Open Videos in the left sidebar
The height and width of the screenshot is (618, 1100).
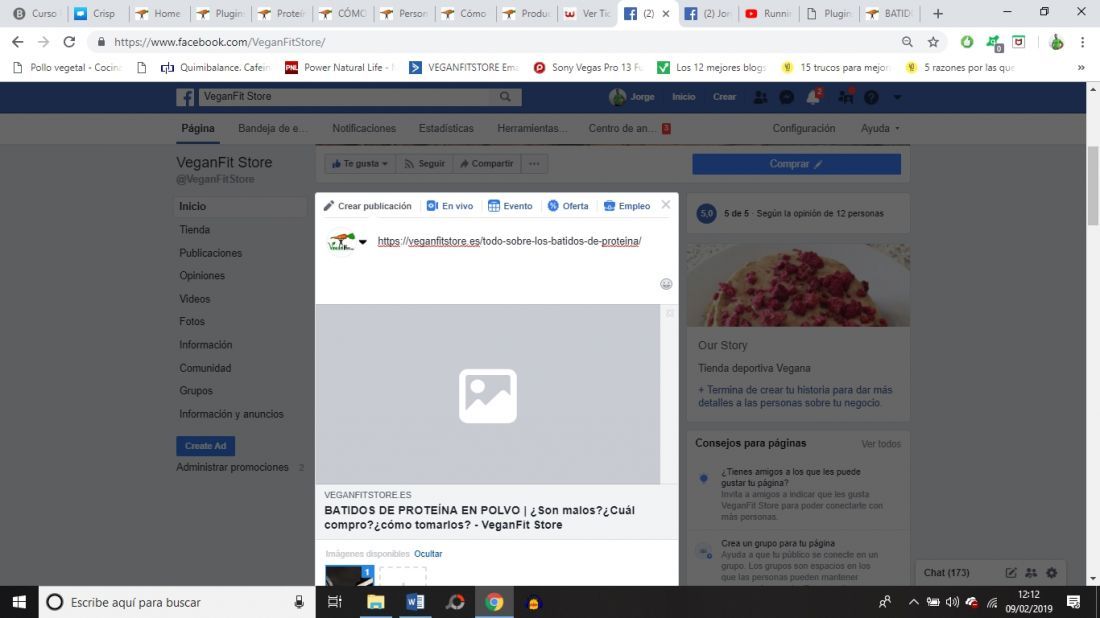[x=194, y=299]
